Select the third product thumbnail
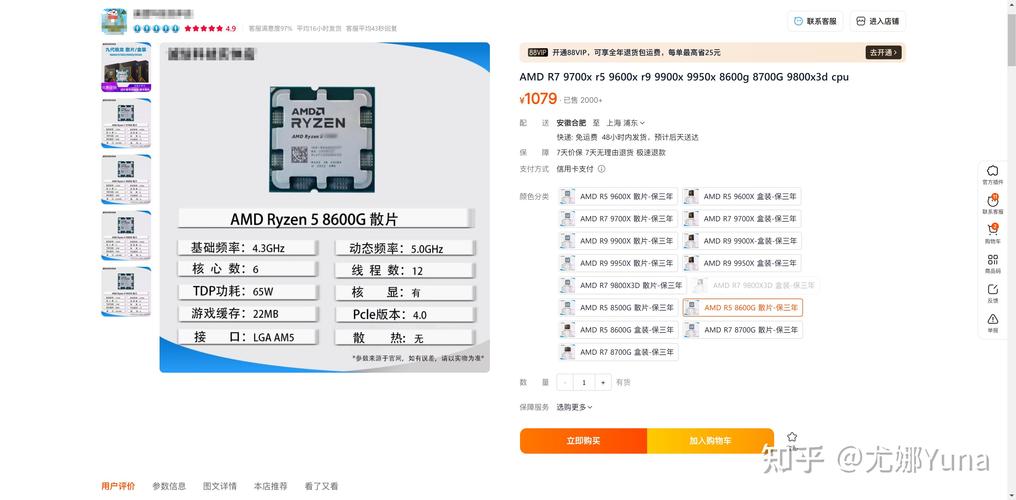 (x=126, y=179)
